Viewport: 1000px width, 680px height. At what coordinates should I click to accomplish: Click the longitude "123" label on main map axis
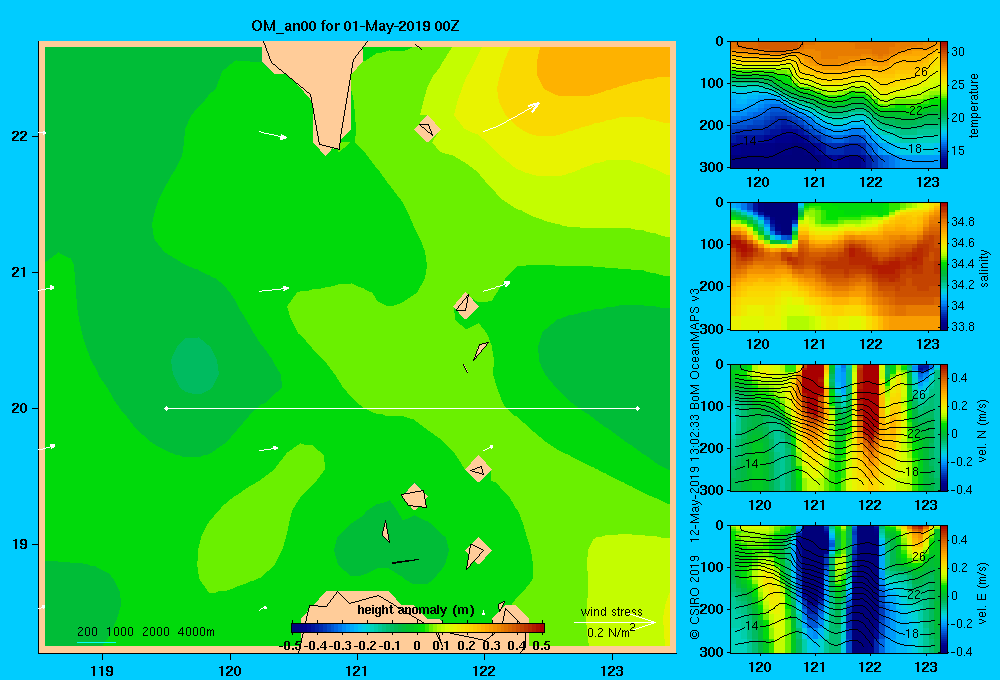[x=612, y=671]
